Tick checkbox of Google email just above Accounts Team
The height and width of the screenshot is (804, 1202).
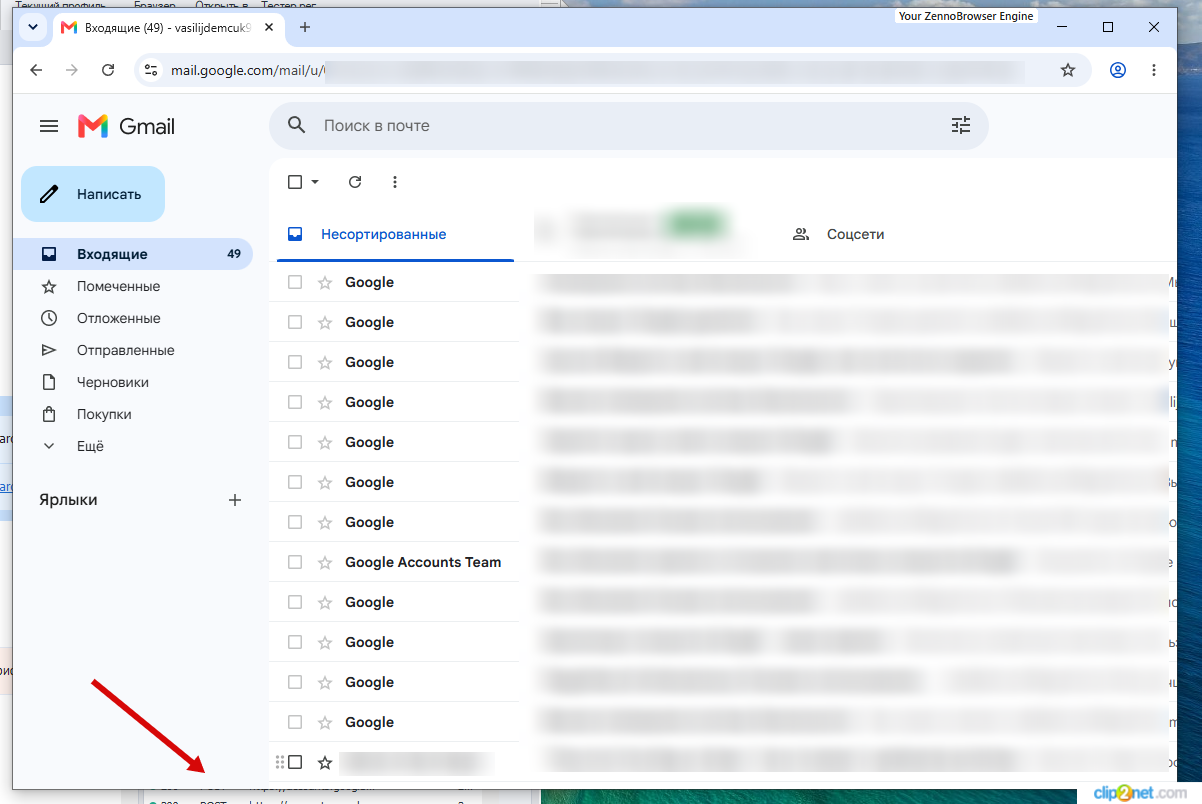pyautogui.click(x=295, y=522)
